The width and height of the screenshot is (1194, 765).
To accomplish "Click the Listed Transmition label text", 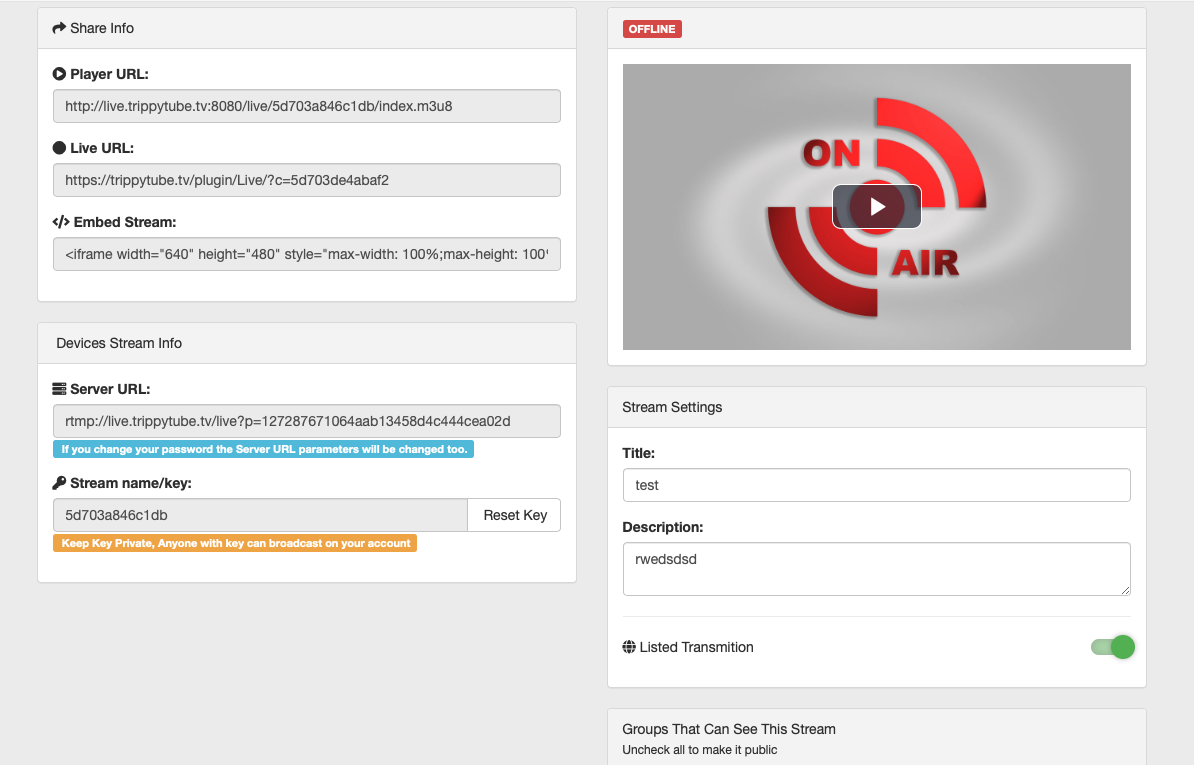I will click(697, 647).
